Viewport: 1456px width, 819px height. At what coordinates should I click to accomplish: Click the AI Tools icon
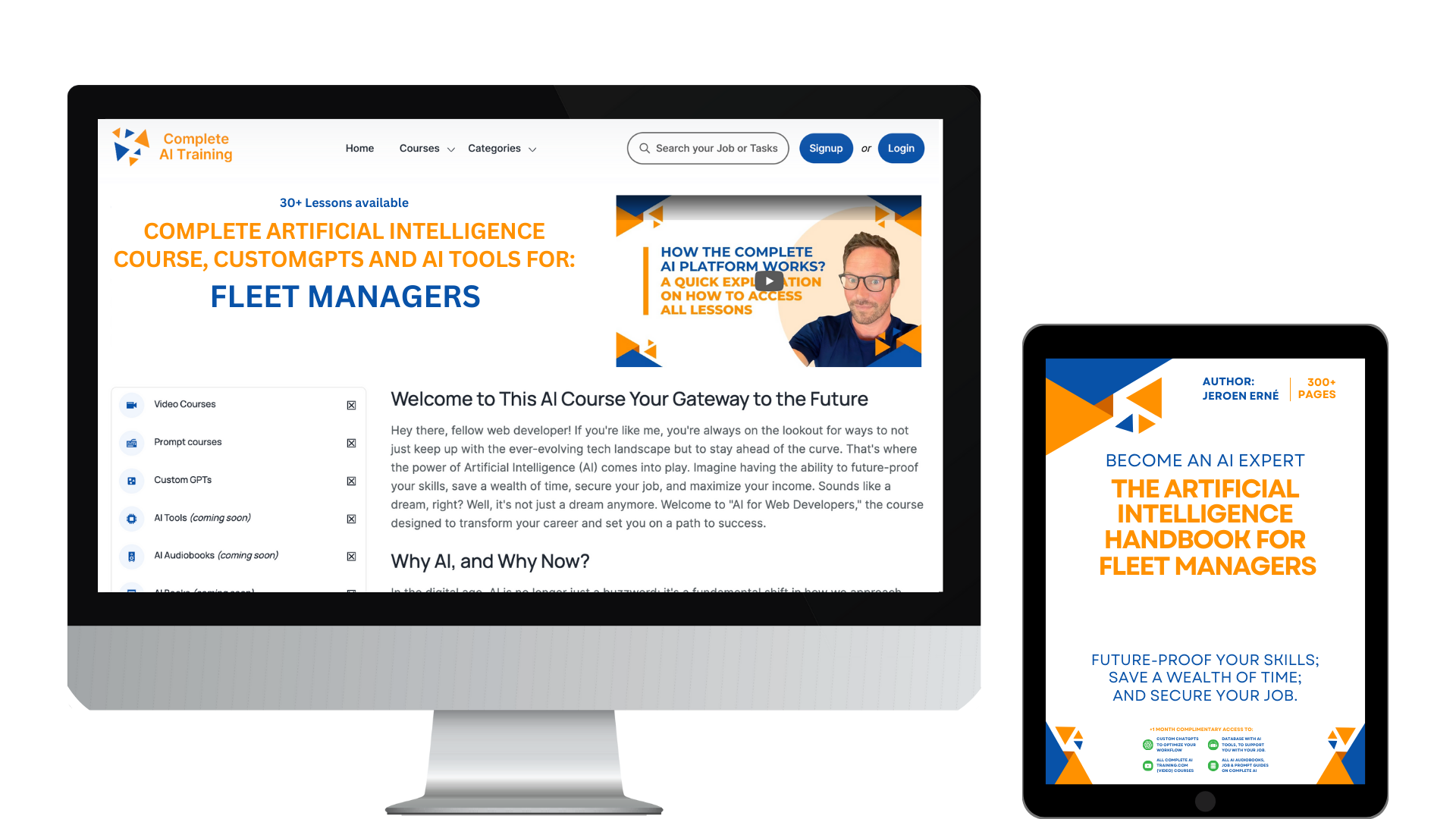click(x=131, y=518)
